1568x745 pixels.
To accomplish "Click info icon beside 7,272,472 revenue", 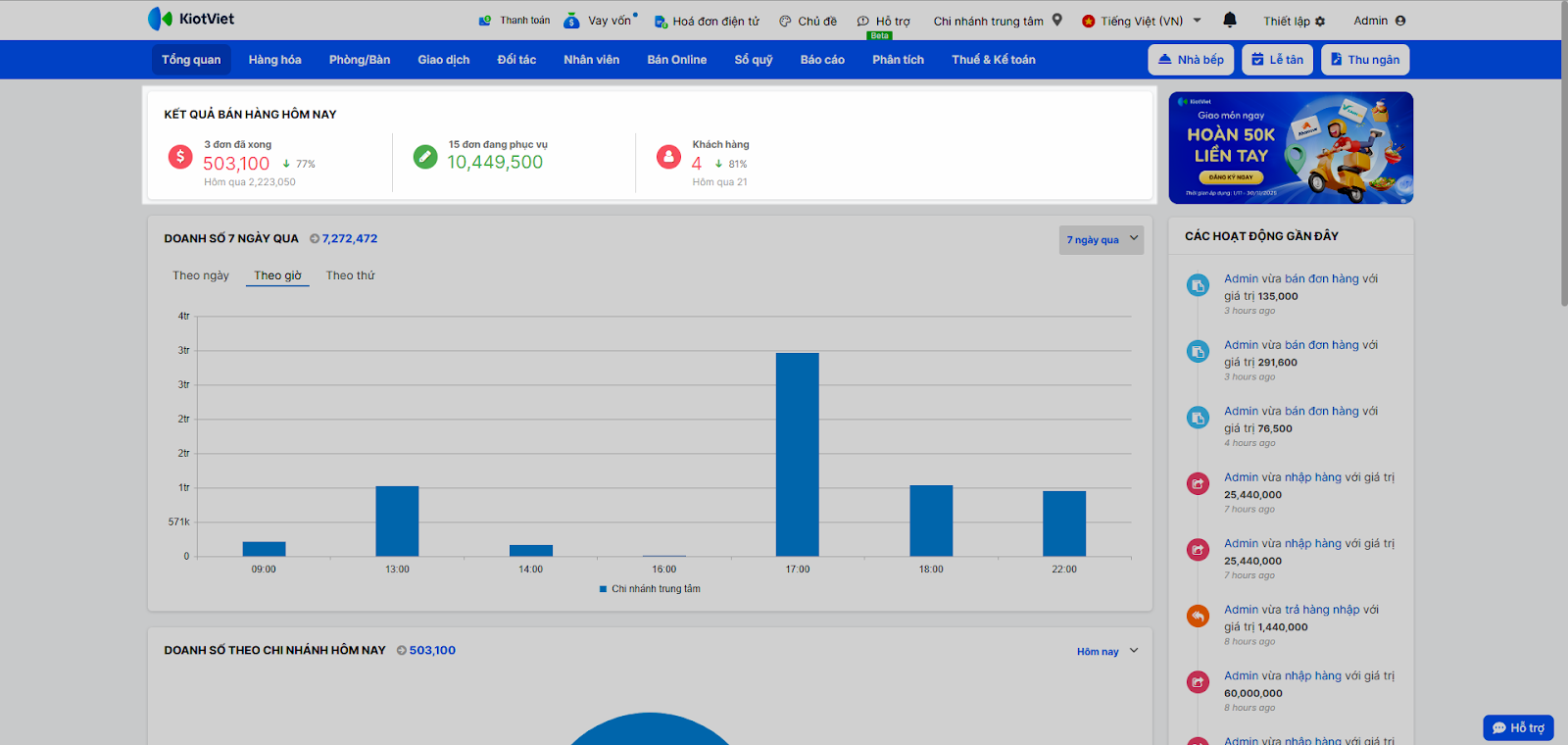I will (315, 239).
